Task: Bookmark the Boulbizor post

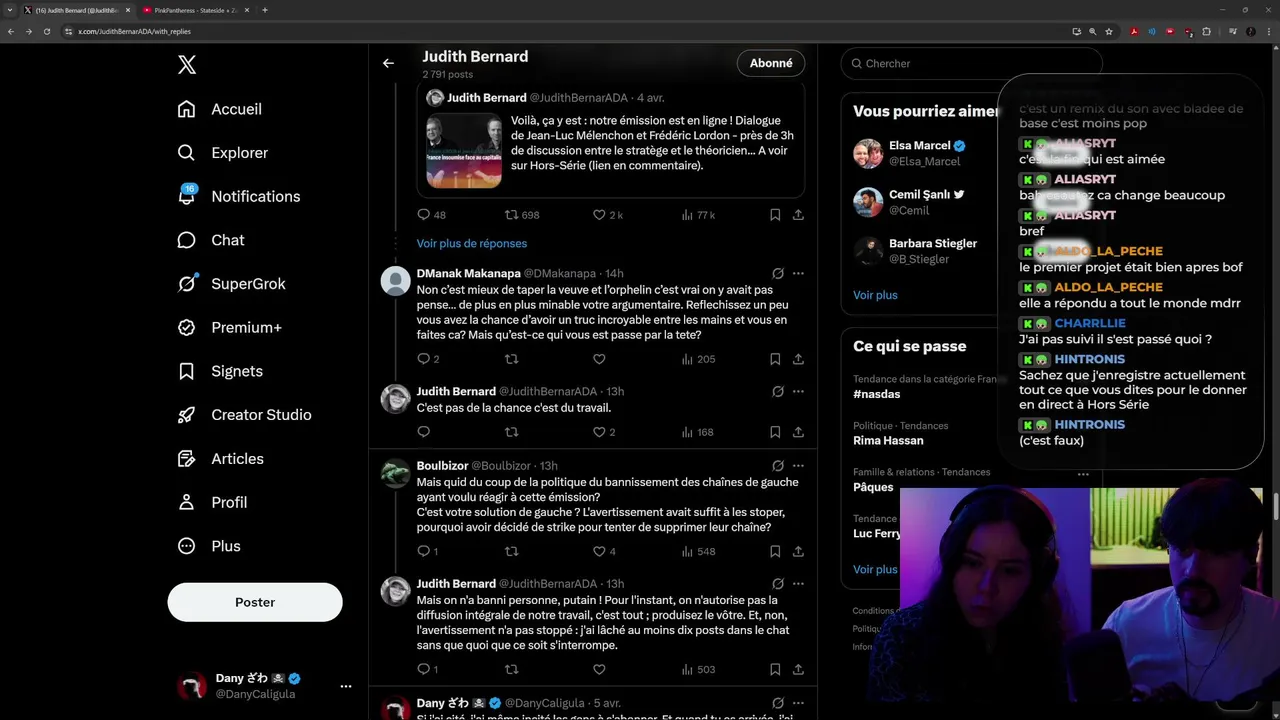Action: 775,551
